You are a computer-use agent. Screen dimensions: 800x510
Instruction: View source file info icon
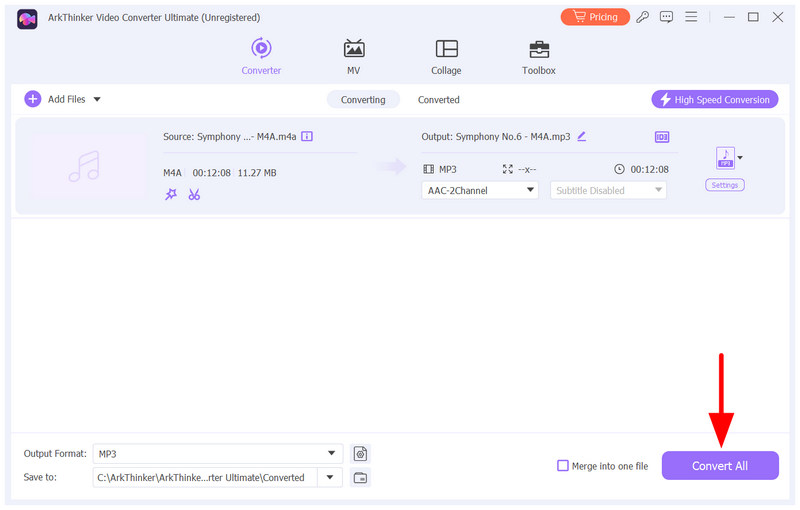307,136
